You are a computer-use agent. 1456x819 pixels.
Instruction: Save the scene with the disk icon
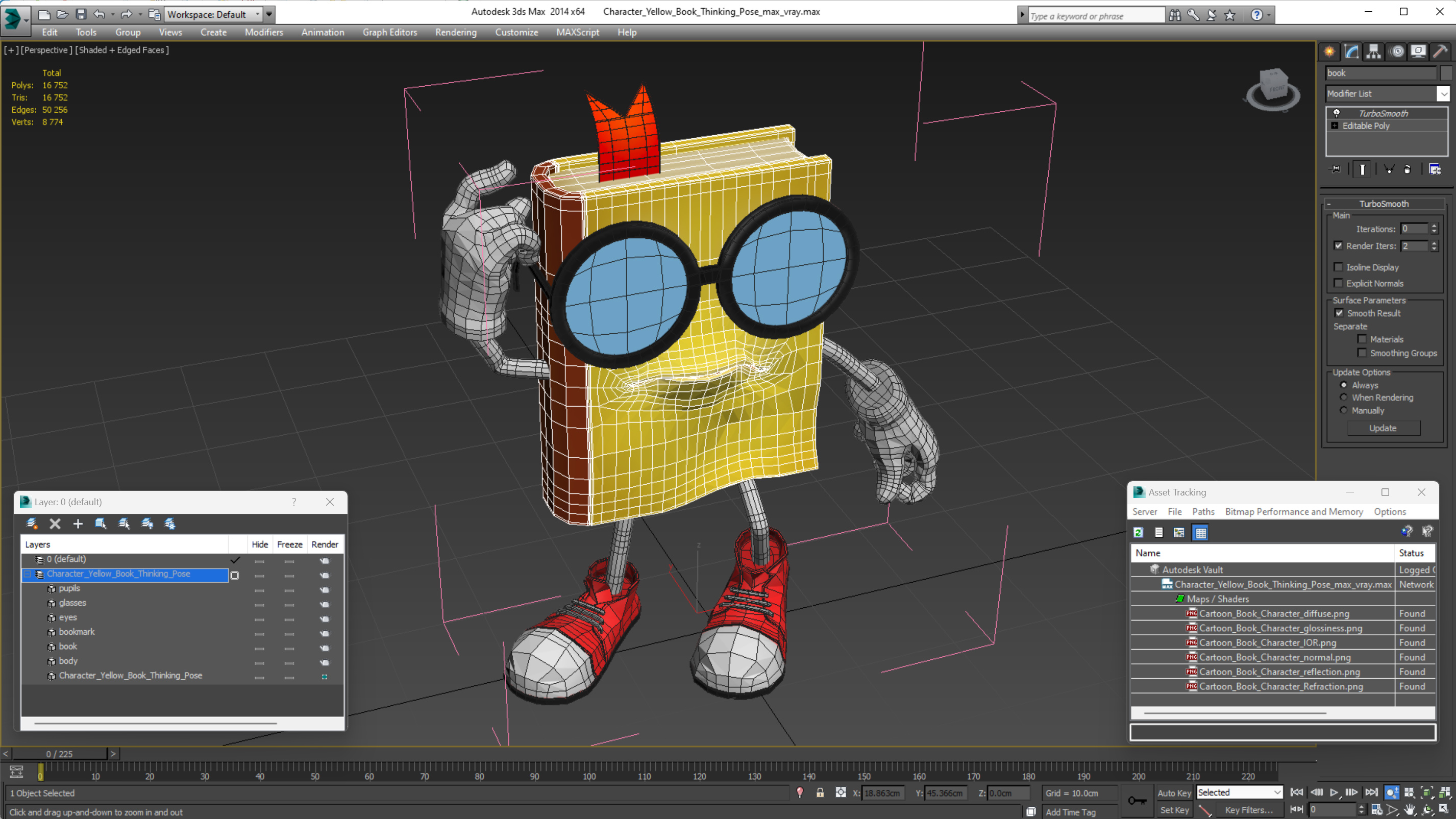point(81,14)
